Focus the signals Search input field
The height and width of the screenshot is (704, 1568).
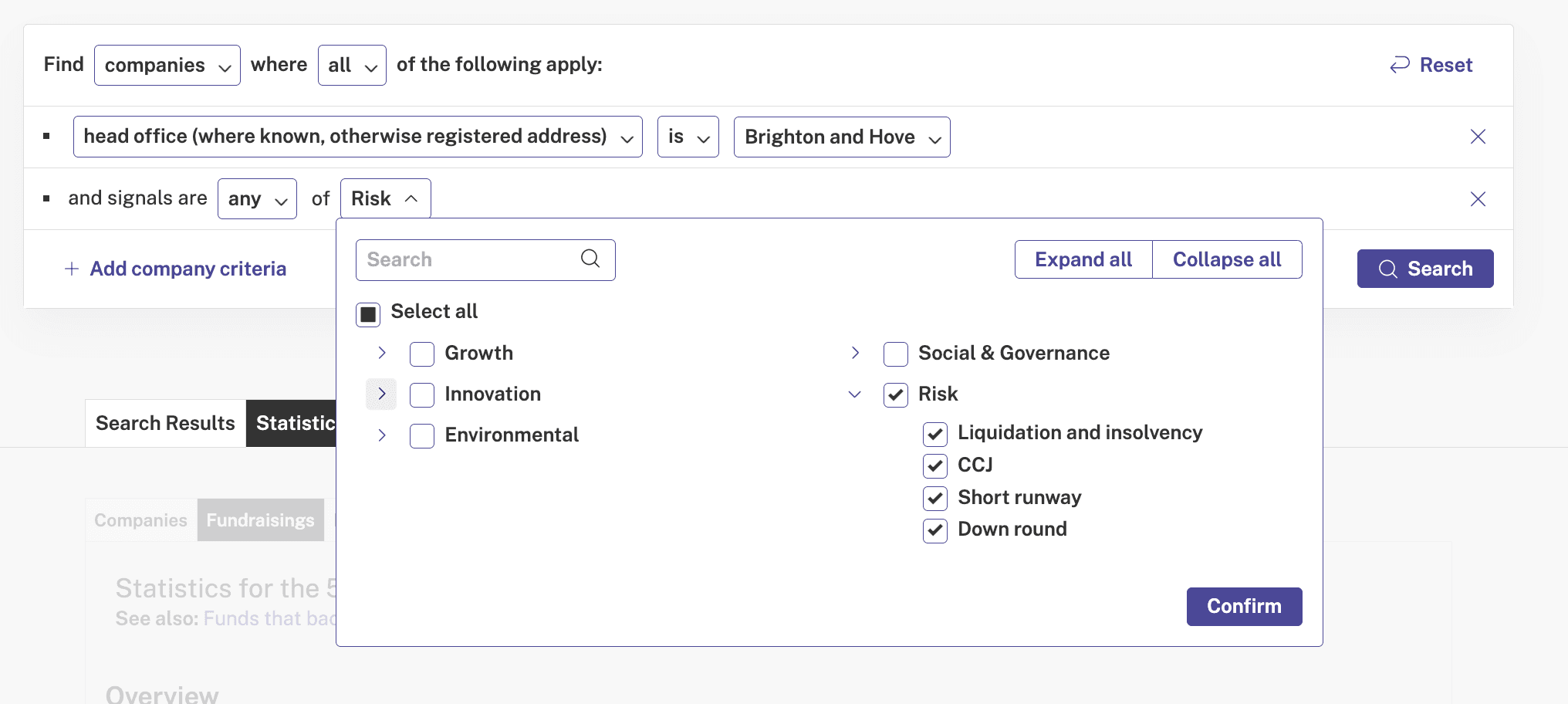coord(485,259)
